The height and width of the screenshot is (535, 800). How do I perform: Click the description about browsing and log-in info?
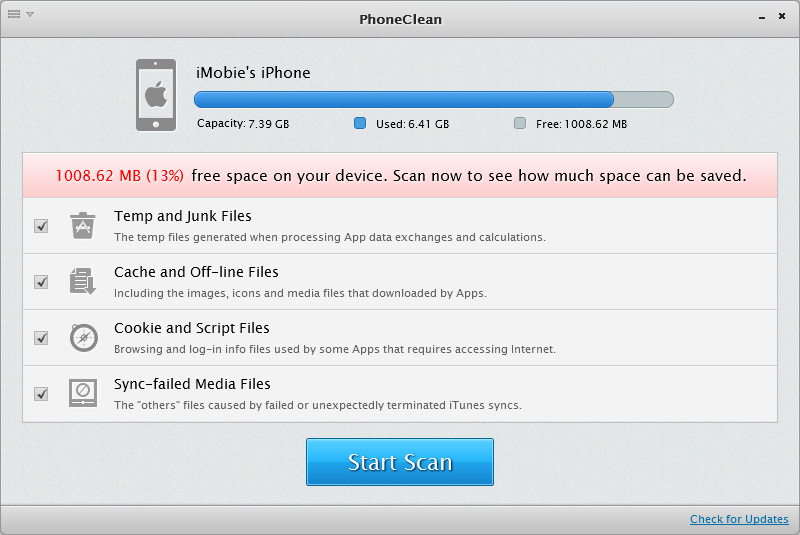[x=335, y=349]
